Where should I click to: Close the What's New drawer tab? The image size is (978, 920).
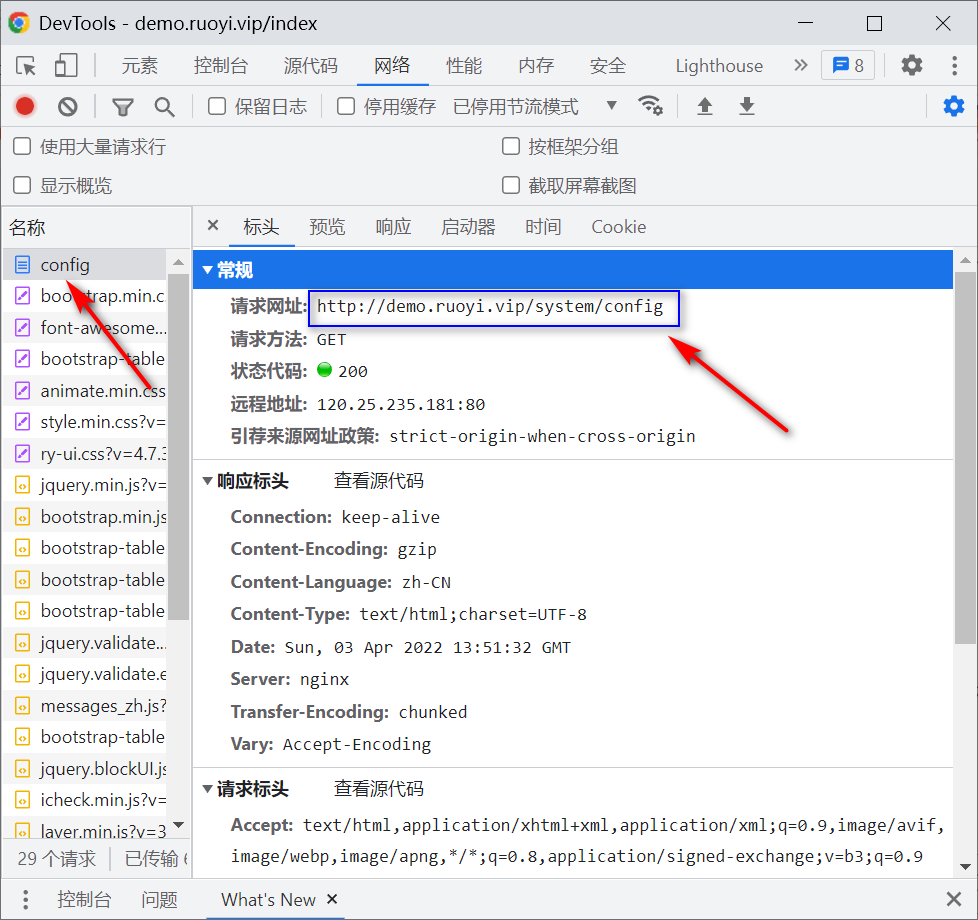coord(332,899)
